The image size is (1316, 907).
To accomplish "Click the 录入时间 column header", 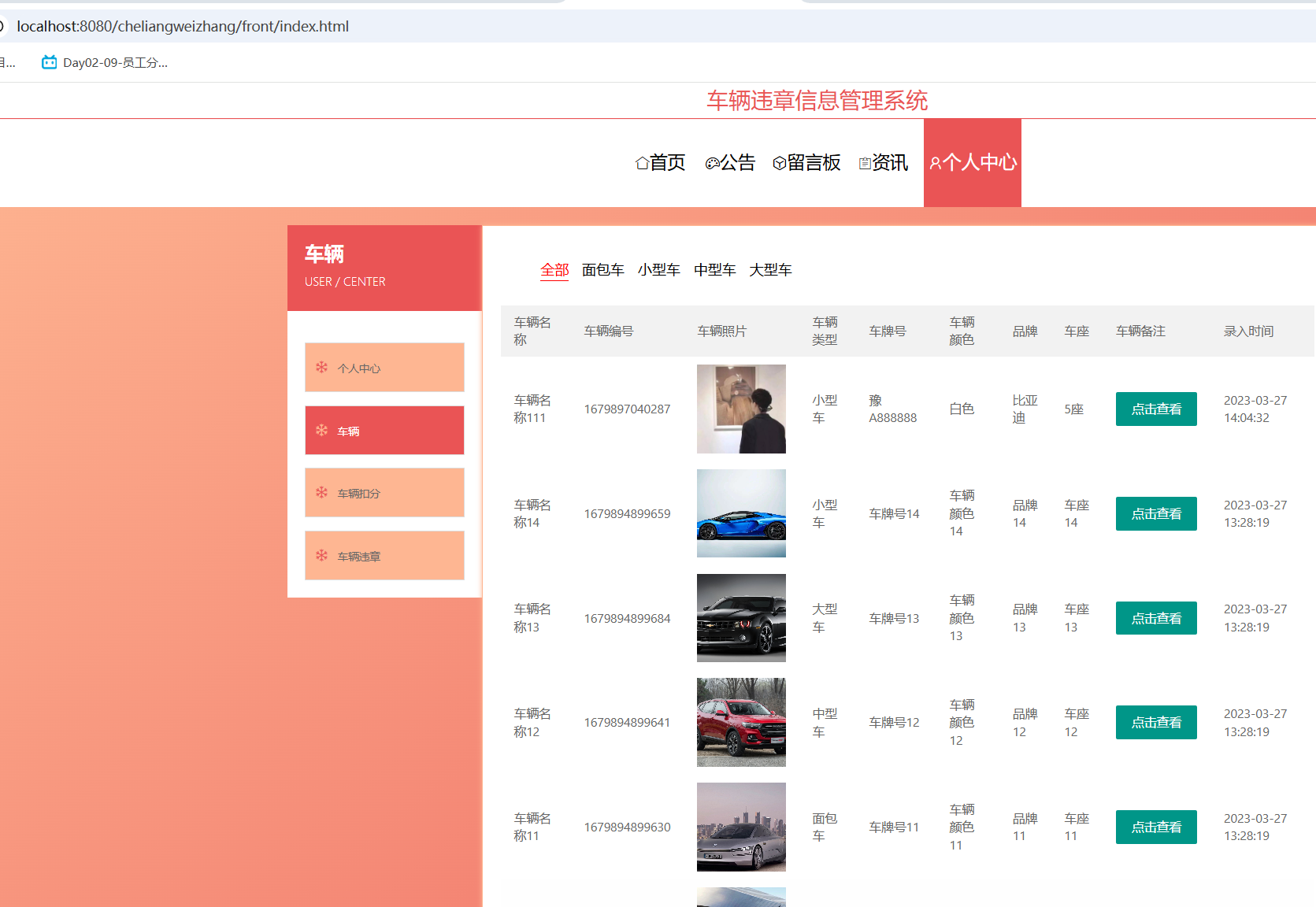I will pos(1248,331).
